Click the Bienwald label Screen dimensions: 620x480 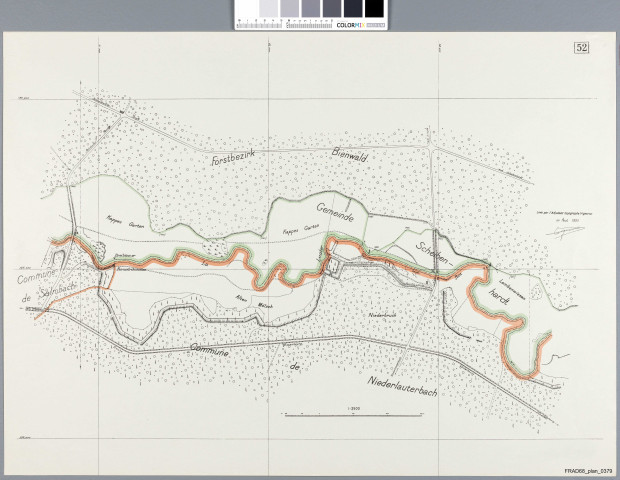350,155
